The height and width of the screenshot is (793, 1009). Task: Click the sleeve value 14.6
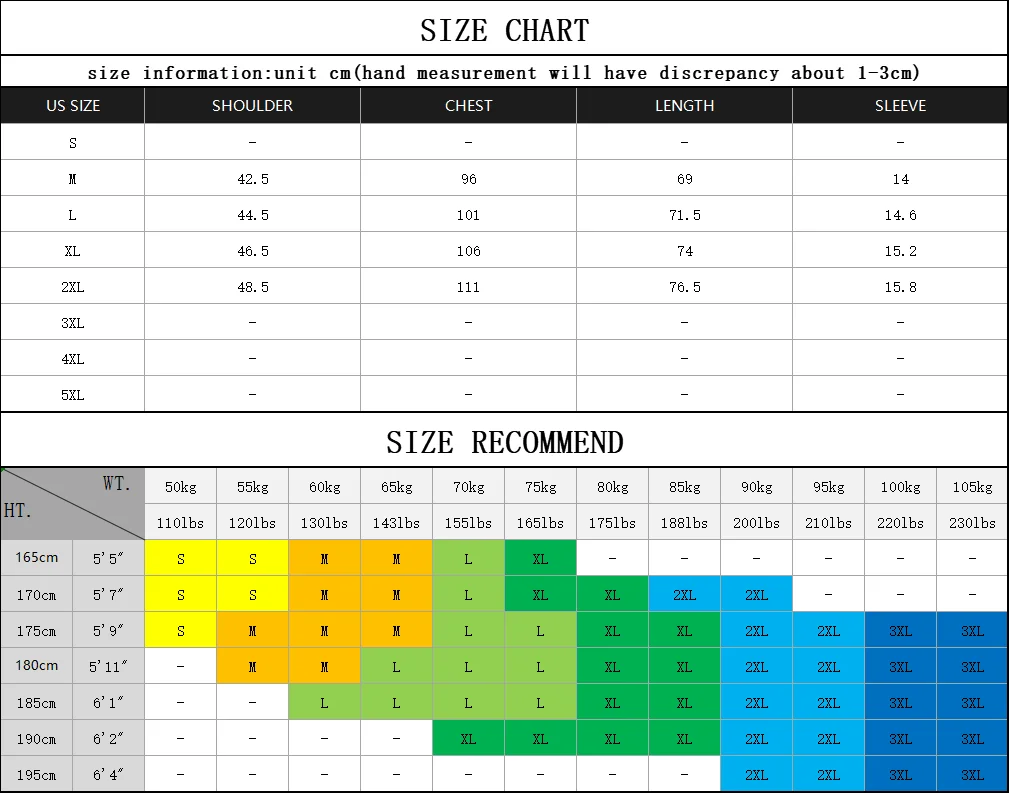pos(900,215)
